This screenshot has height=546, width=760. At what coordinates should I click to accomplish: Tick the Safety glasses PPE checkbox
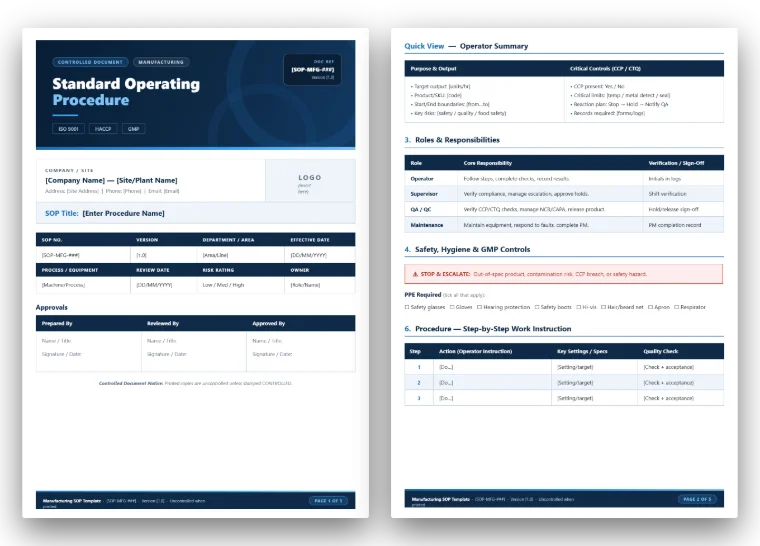tap(407, 307)
